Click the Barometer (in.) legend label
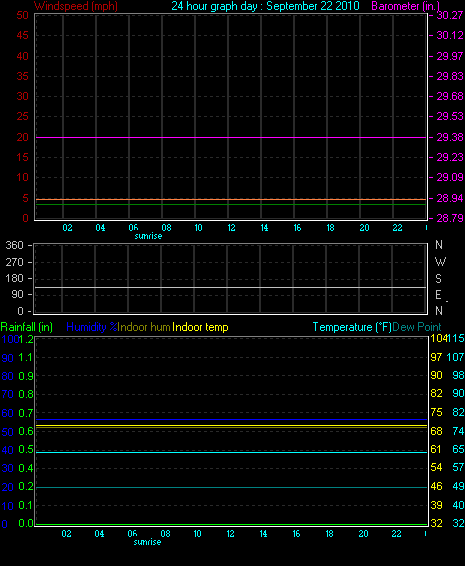The image size is (465, 566). pos(405,6)
